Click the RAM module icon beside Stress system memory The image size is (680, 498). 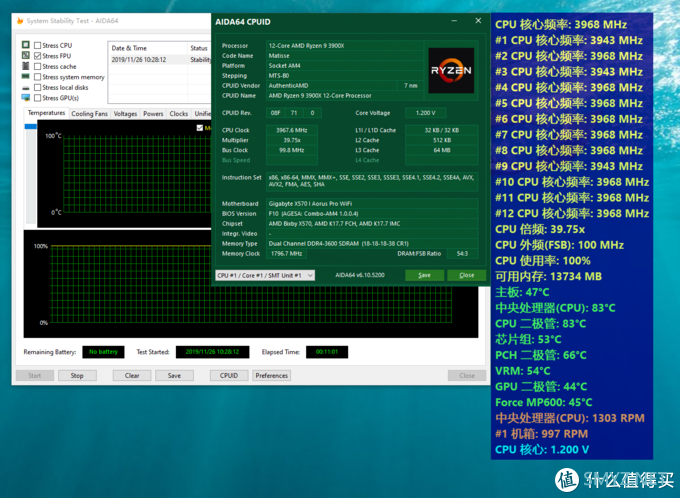click(x=26, y=77)
